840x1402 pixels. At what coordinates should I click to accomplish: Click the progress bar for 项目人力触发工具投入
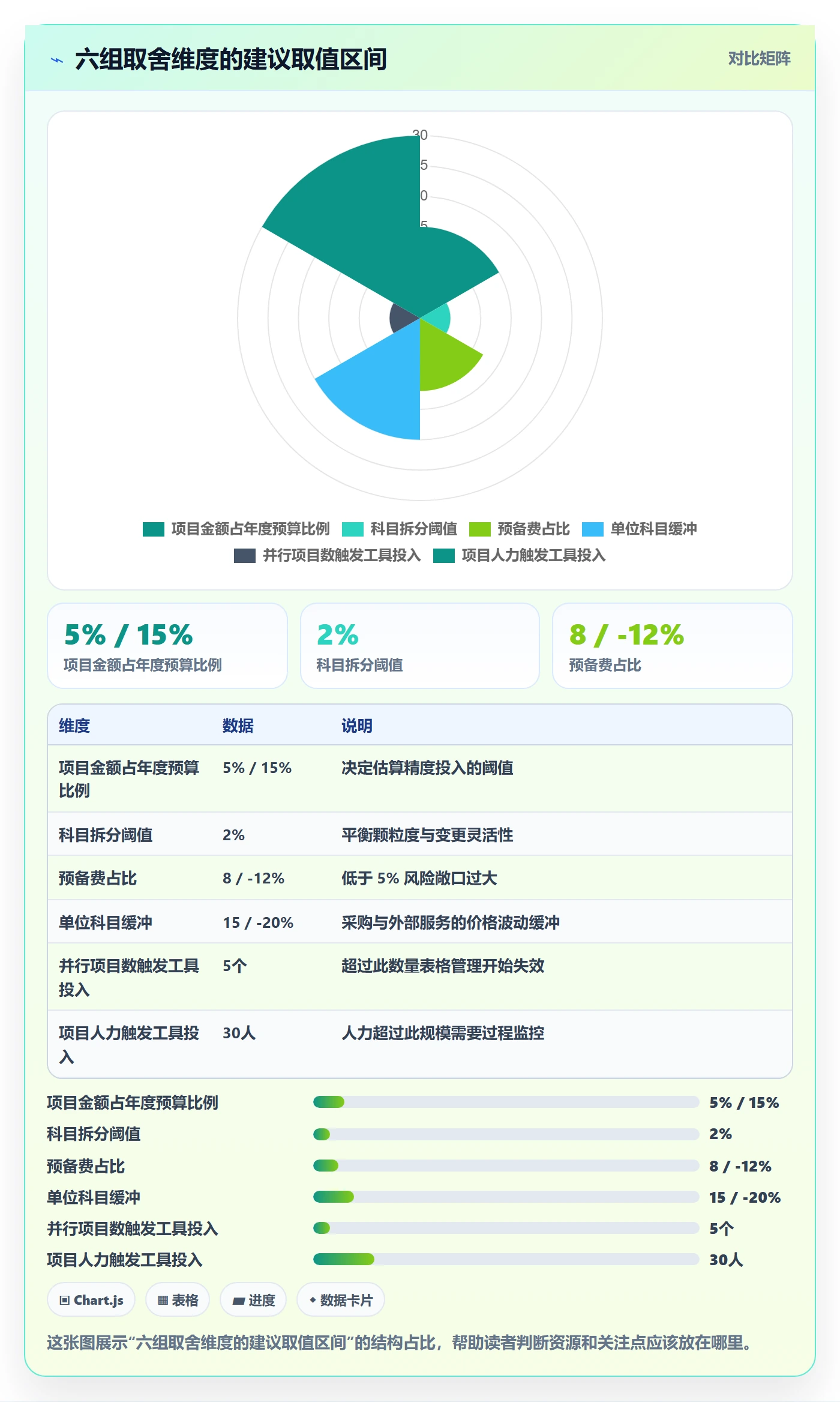point(506,1259)
